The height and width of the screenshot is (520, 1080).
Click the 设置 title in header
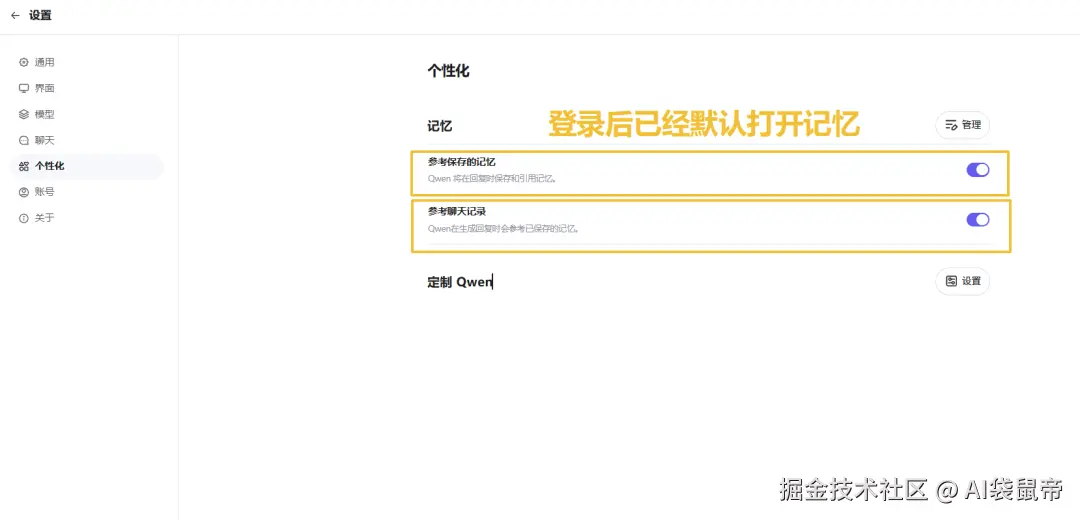pyautogui.click(x=40, y=16)
